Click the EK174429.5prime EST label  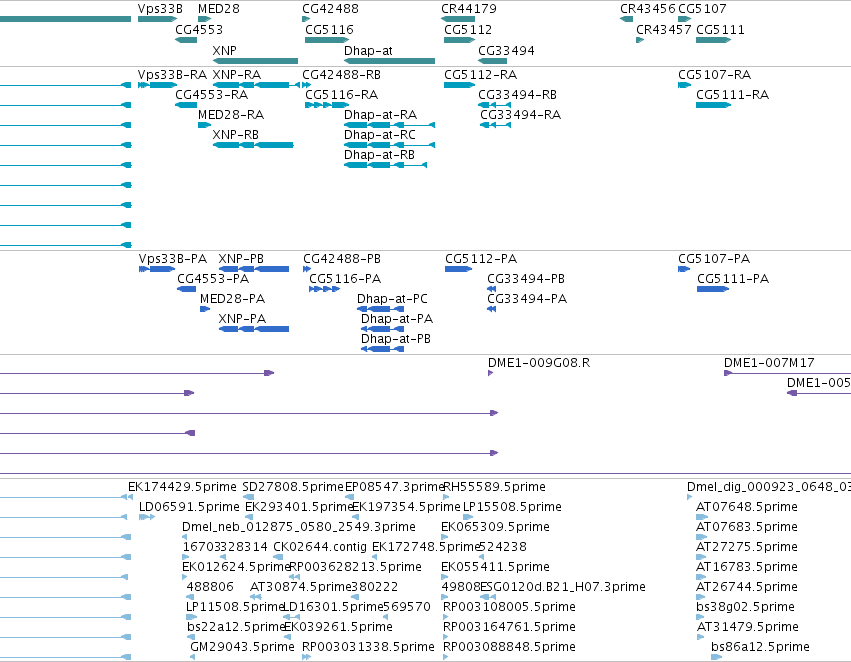coord(182,487)
